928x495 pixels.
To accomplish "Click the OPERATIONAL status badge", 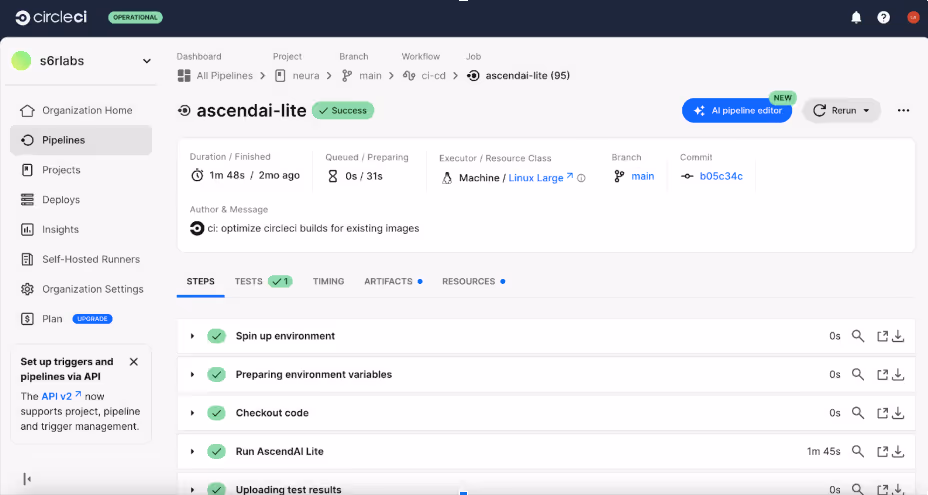I will pyautogui.click(x=136, y=17).
